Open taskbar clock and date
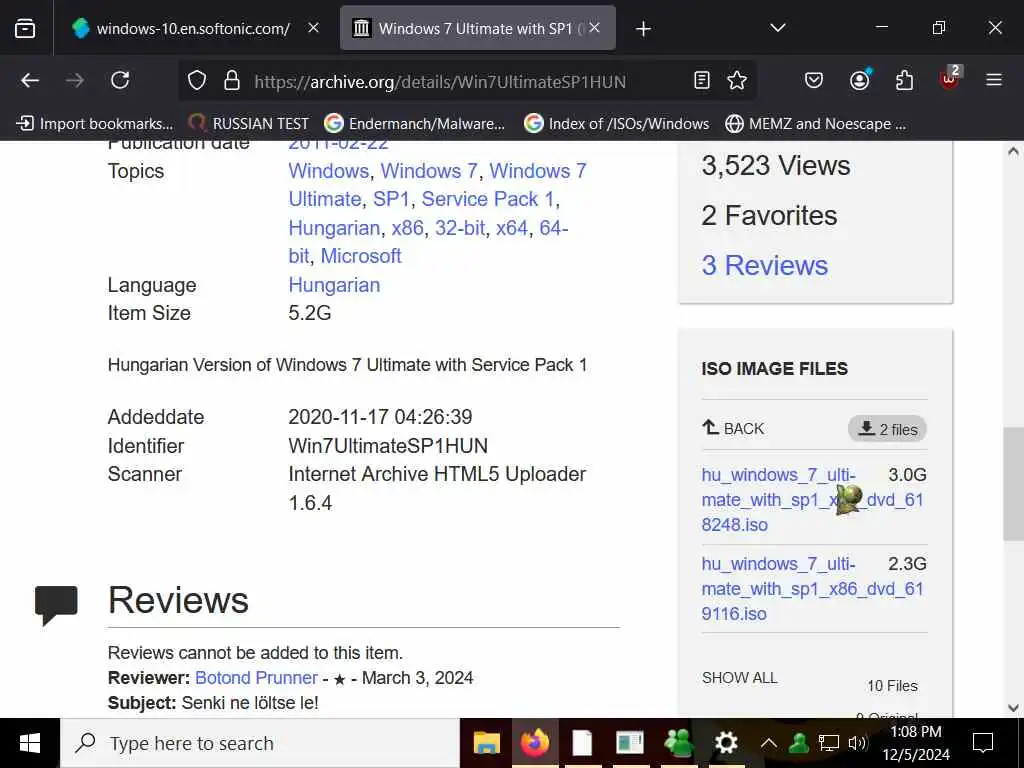The height and width of the screenshot is (768, 1024). coord(916,743)
